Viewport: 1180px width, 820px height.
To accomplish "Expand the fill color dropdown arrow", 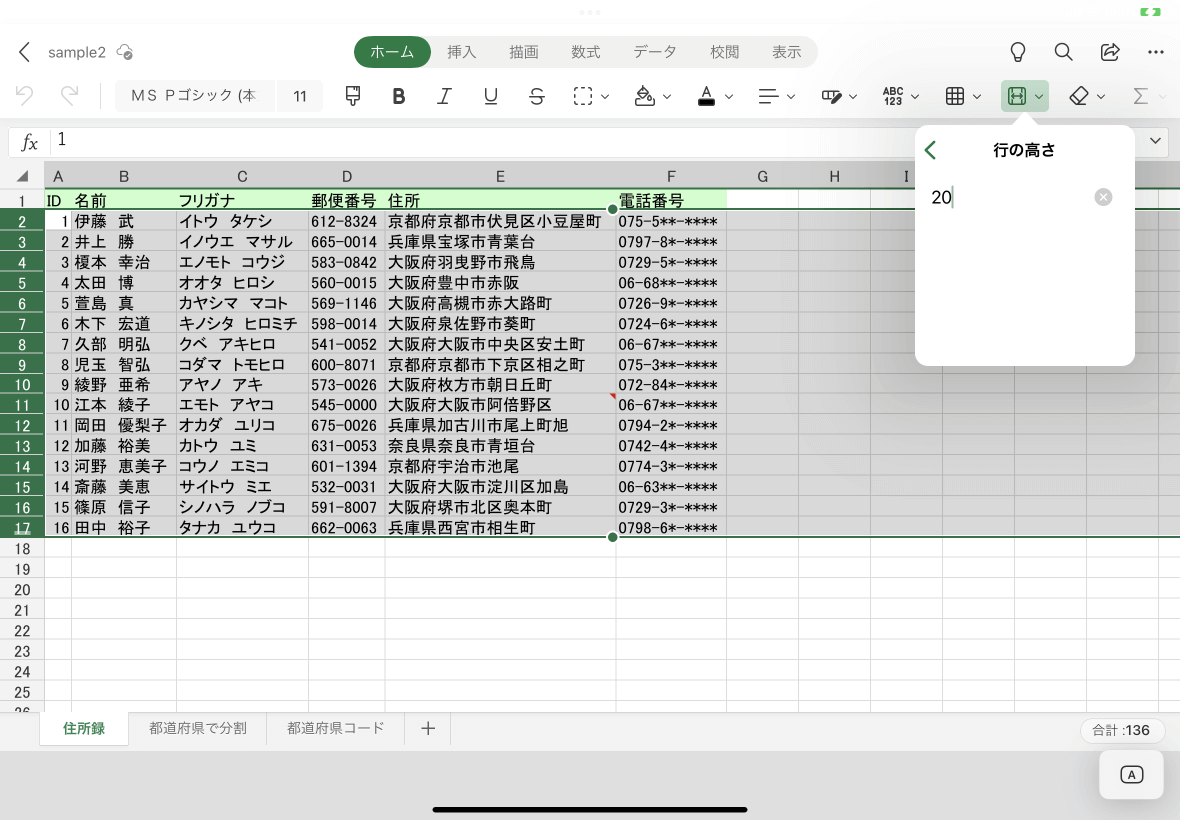I will (667, 97).
